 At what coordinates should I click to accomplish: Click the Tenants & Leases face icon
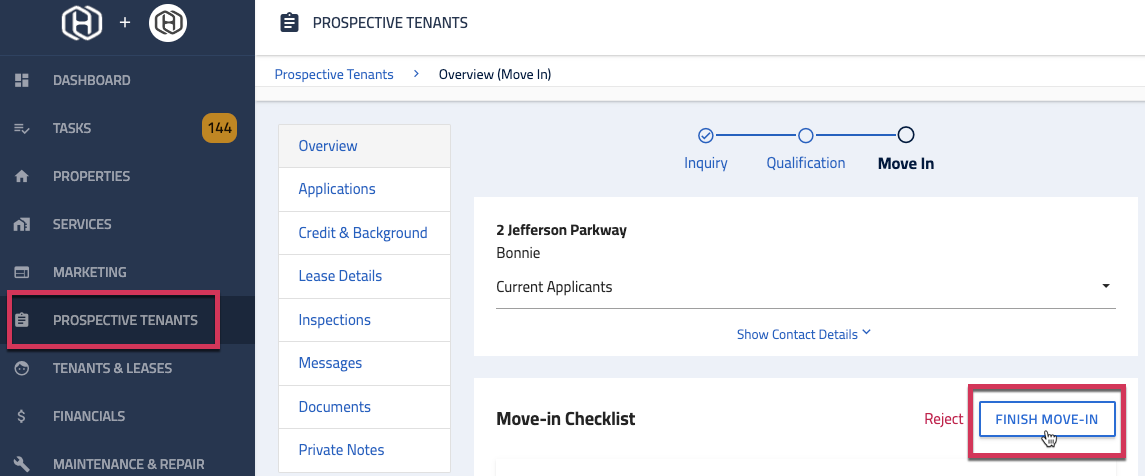pyautogui.click(x=22, y=368)
